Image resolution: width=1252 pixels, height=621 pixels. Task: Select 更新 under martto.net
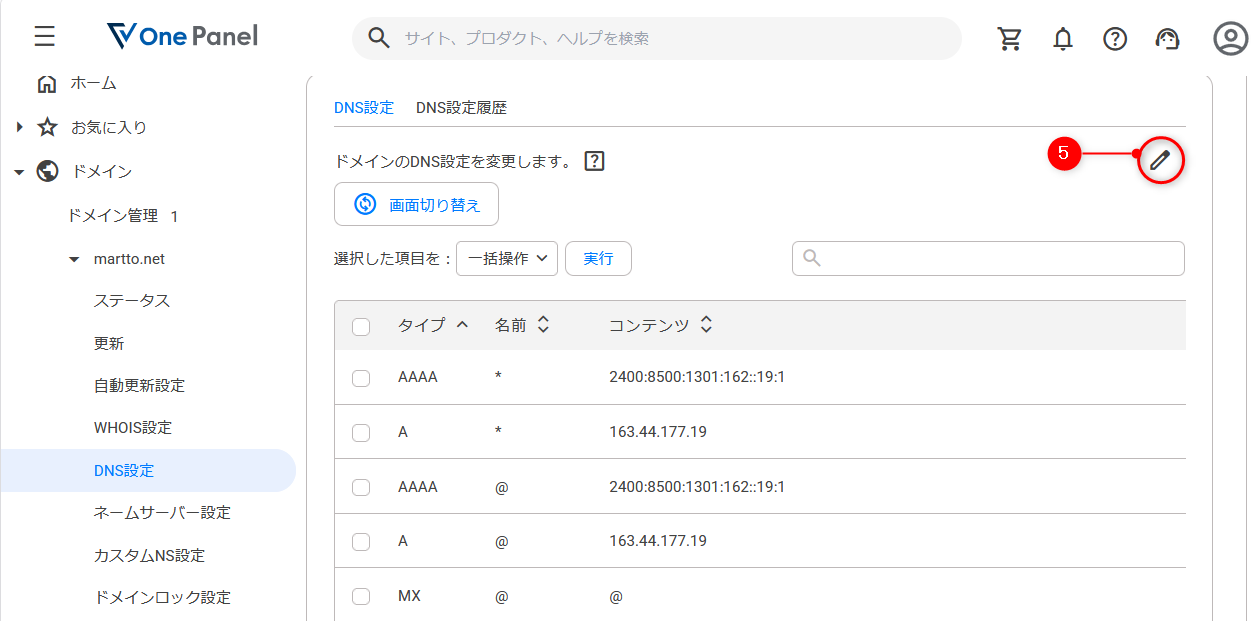(x=109, y=343)
